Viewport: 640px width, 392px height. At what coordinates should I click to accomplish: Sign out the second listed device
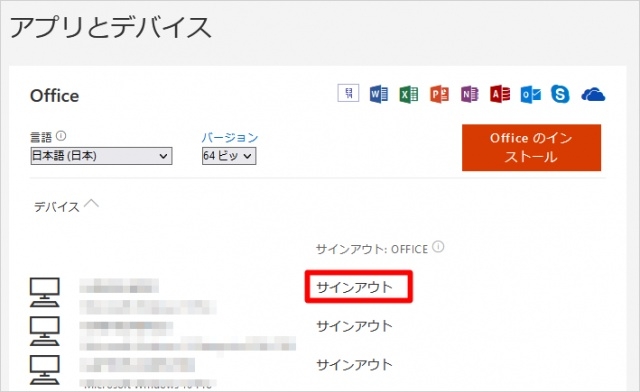point(354,326)
